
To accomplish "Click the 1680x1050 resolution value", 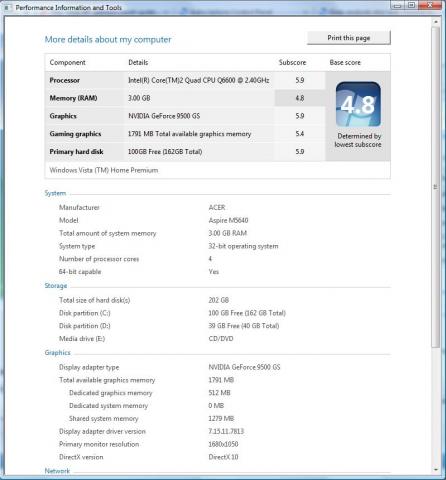I will pos(223,444).
